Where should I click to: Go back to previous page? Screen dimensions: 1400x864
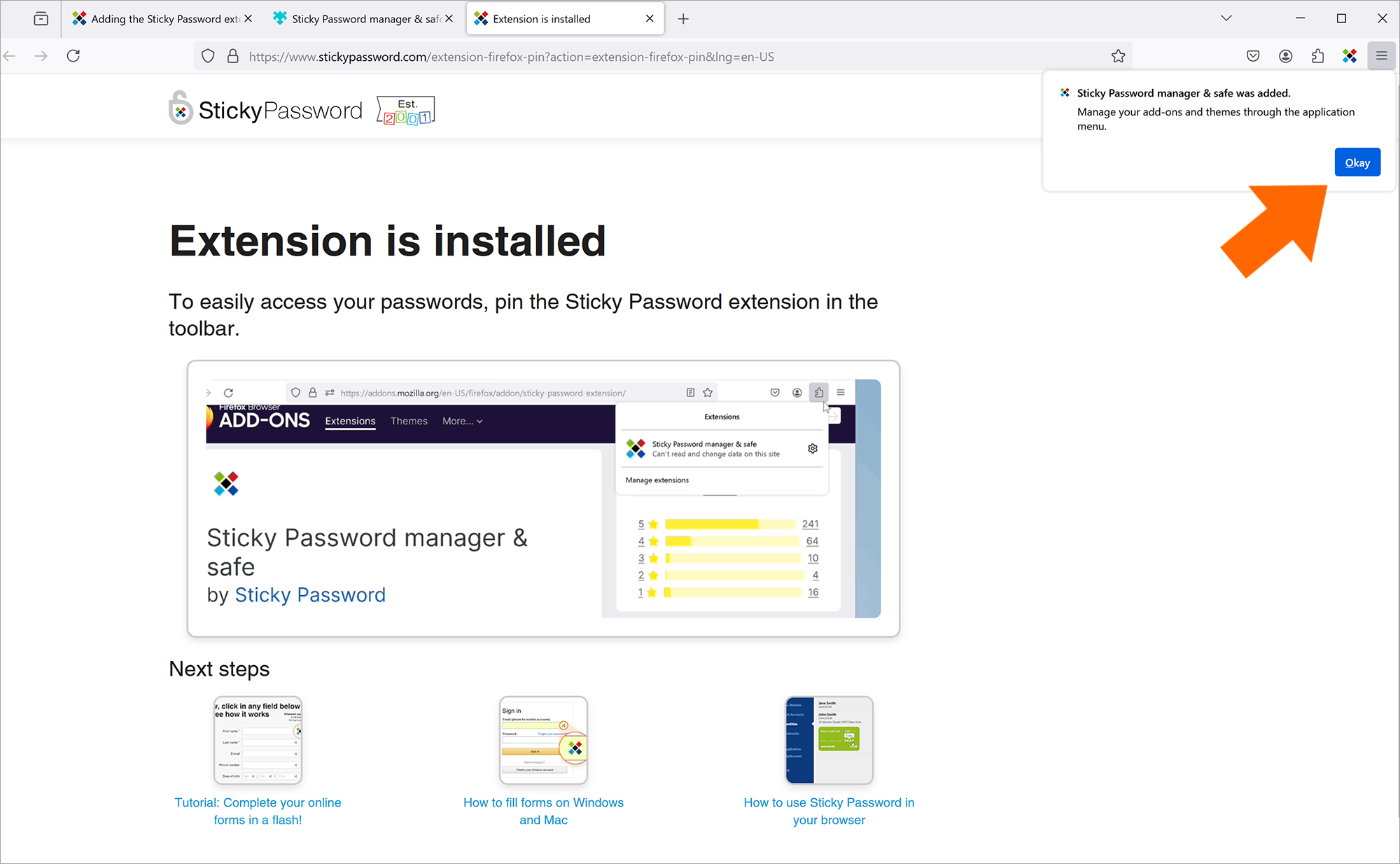click(10, 56)
